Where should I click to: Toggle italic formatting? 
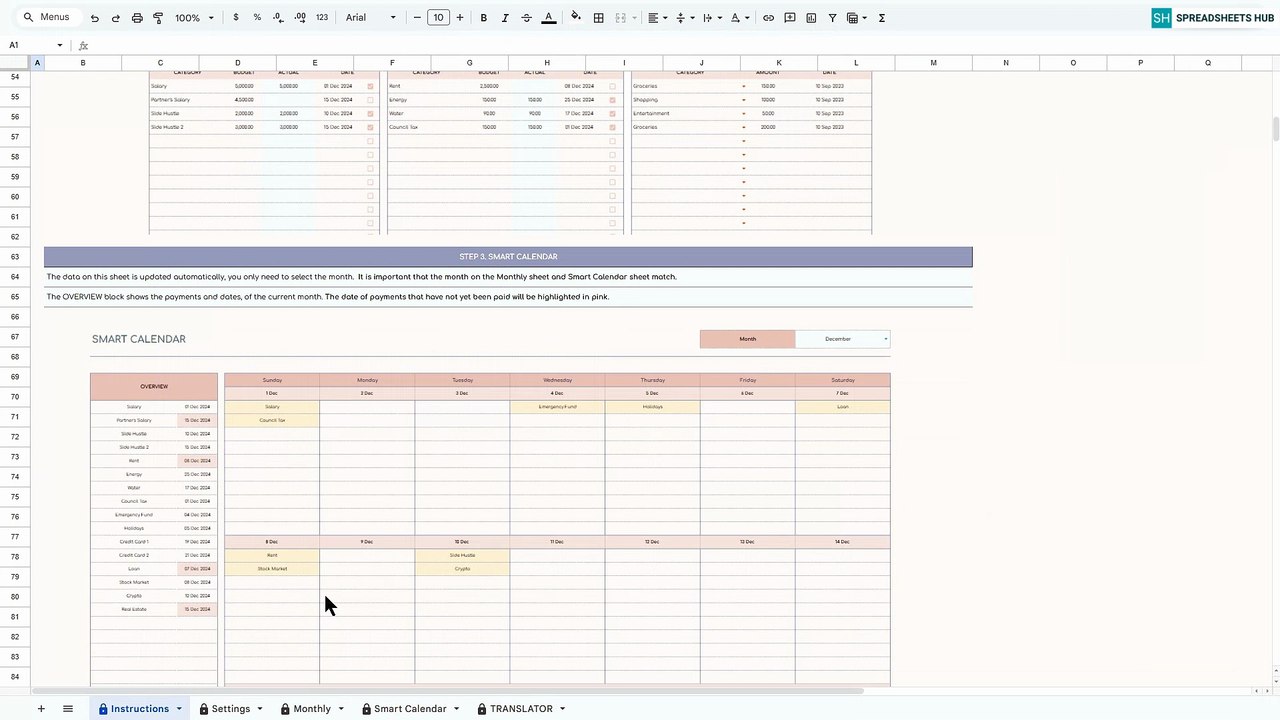point(505,18)
